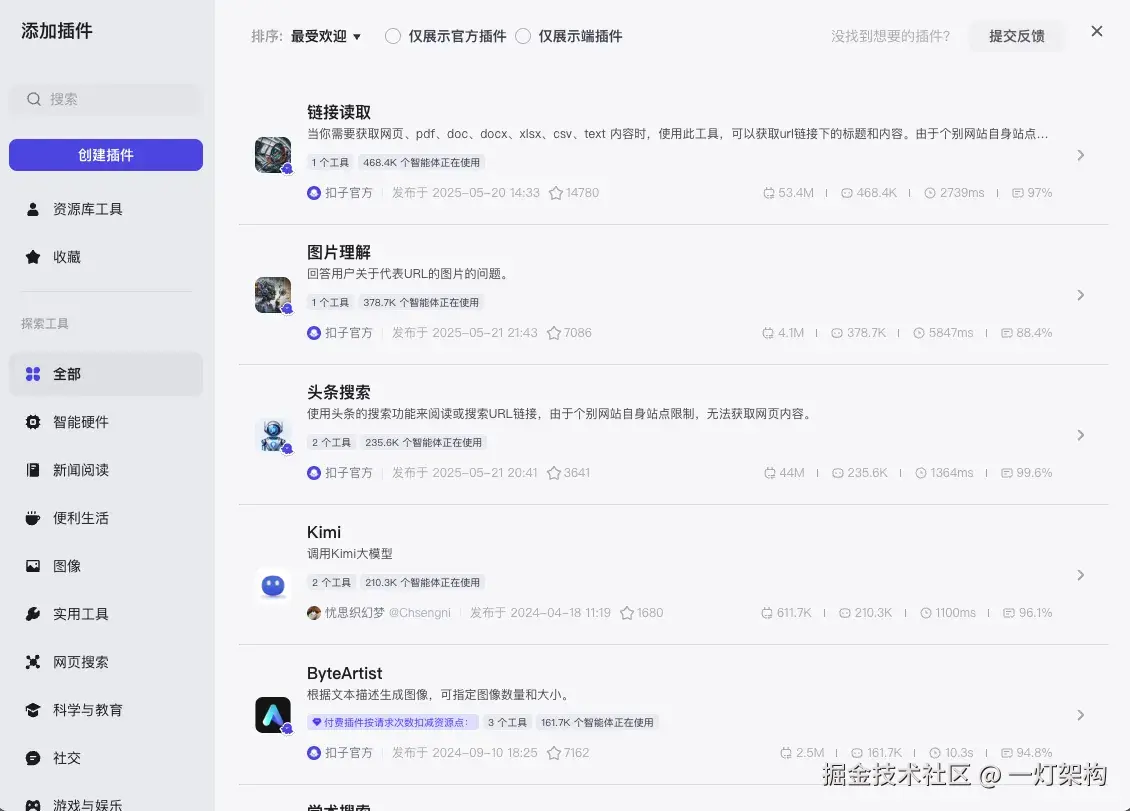Expand the 图片理解 plugin row chevron
The image size is (1130, 811).
pyautogui.click(x=1080, y=295)
